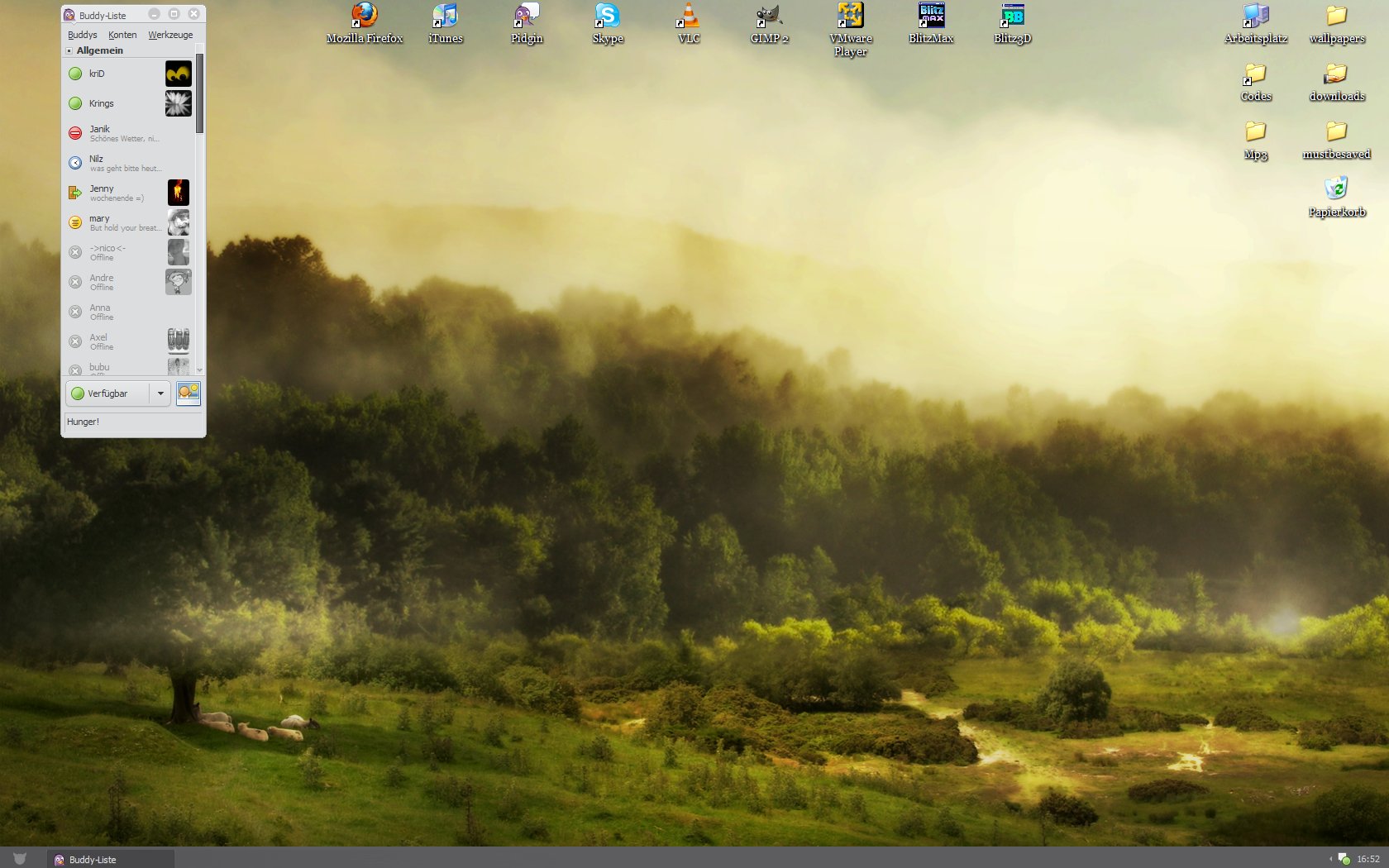Open the Skype desktop icon
Viewport: 1389px width, 868px height.
607,17
